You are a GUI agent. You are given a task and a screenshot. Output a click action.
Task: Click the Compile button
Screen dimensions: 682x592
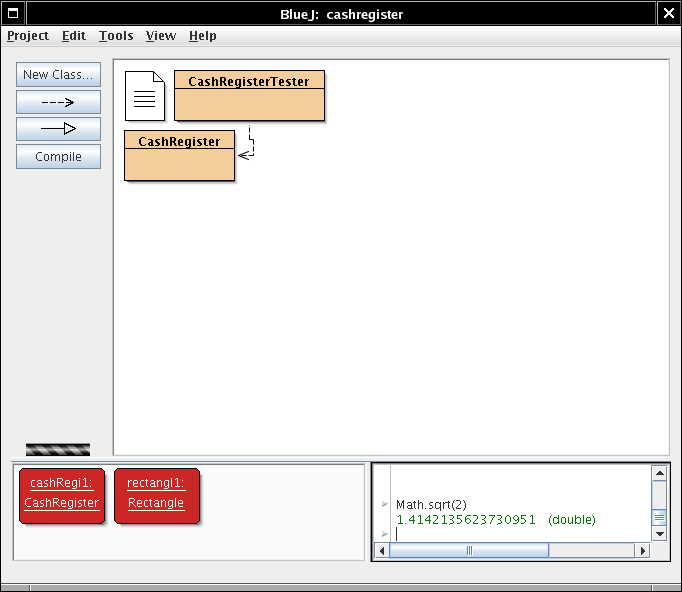tap(58, 157)
